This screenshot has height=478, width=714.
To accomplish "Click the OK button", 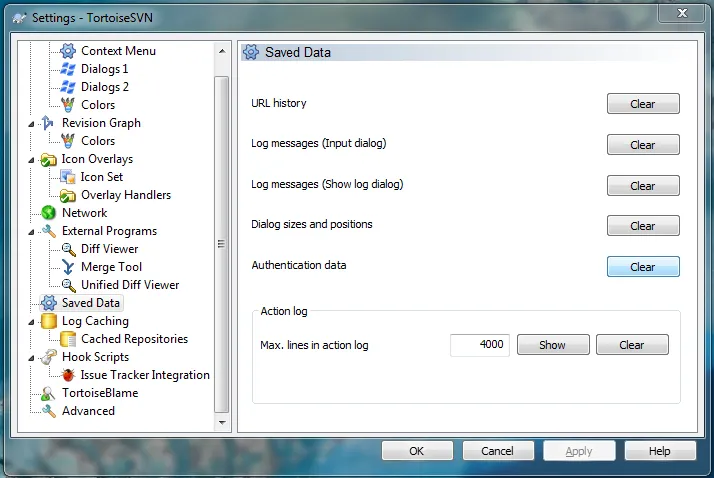I will point(417,451).
